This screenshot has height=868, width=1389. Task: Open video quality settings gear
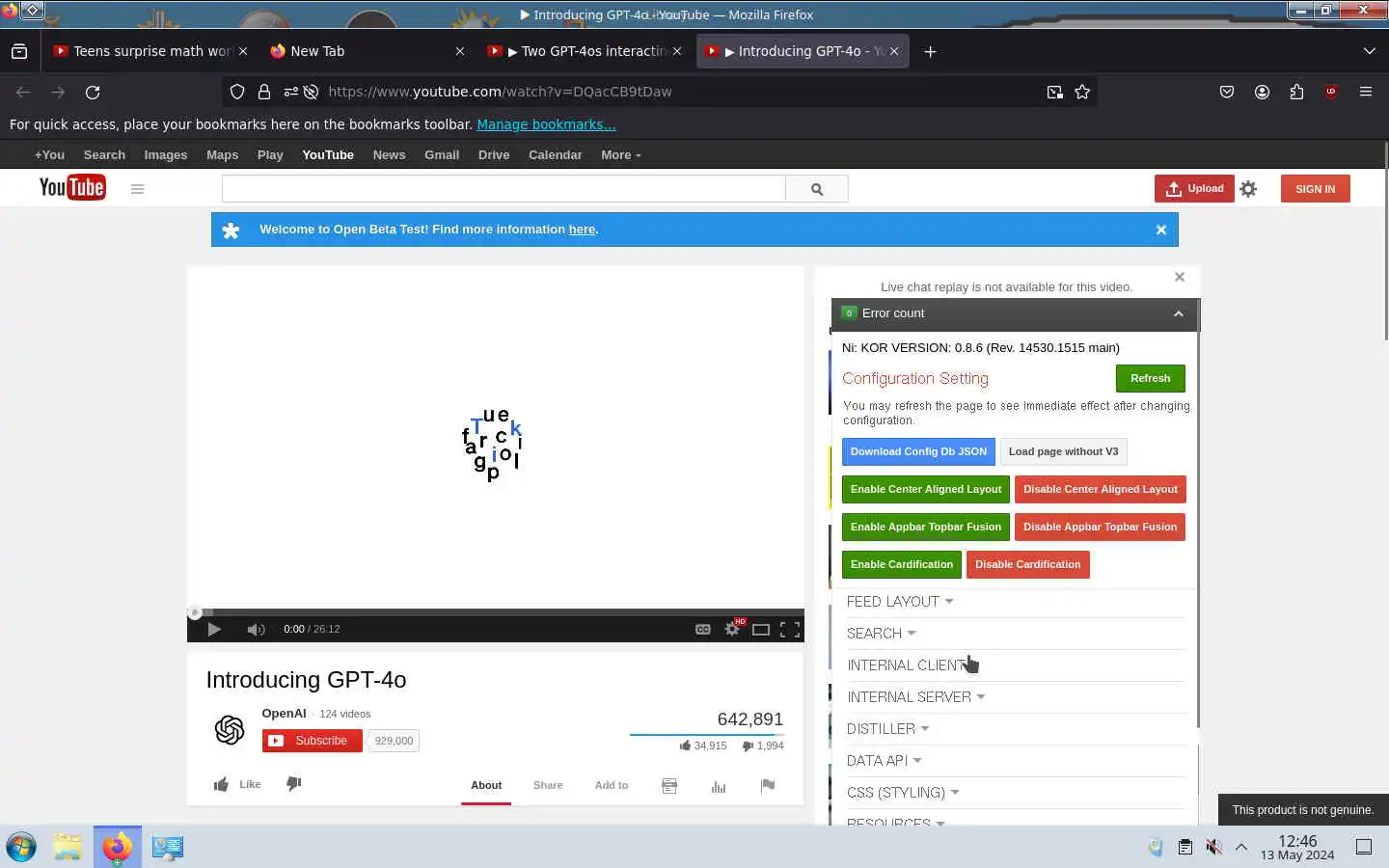(733, 629)
